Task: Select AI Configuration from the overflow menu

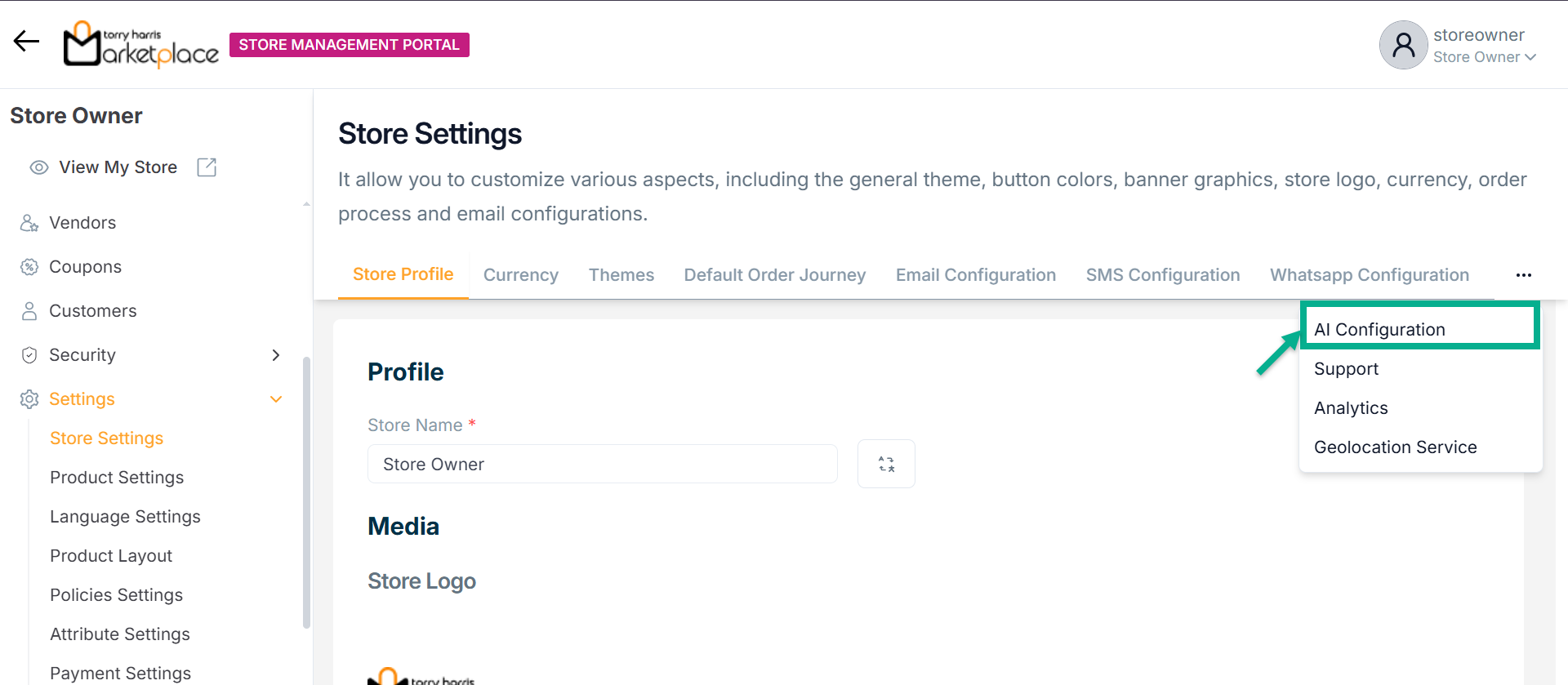Action: (1379, 330)
